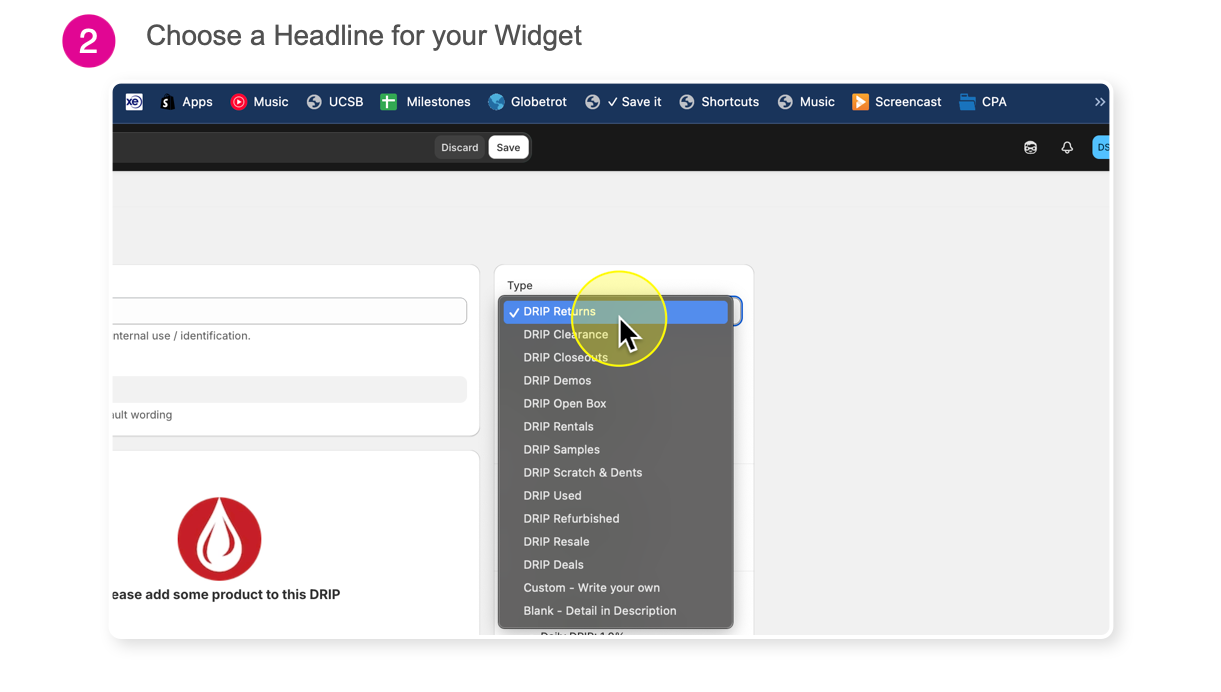Open the Globetrot bookmark
The image size is (1221, 692).
(527, 102)
